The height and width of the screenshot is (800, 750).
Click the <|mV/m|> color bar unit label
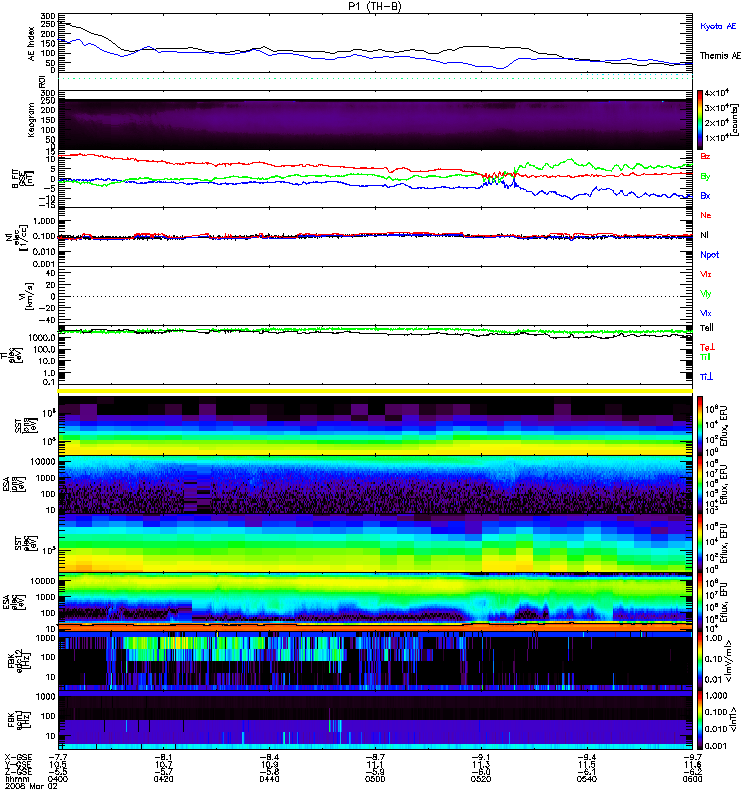pos(730,661)
